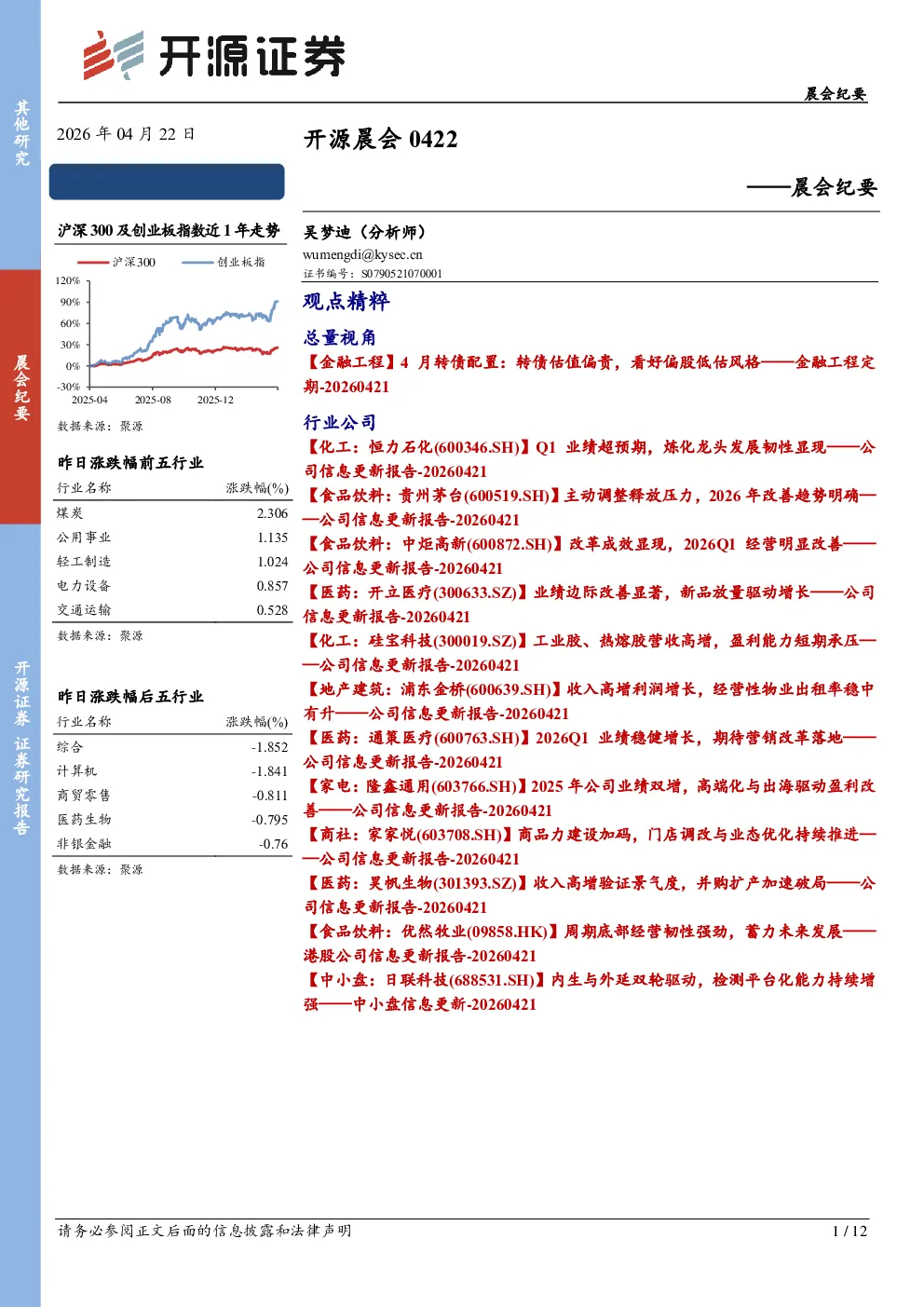Open the 浦东金桥(600639.SH) report link

tap(590, 701)
